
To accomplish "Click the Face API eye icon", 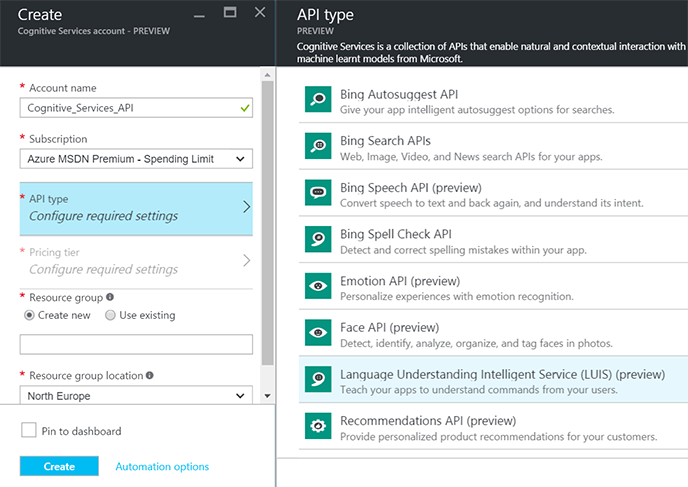I will (x=318, y=333).
